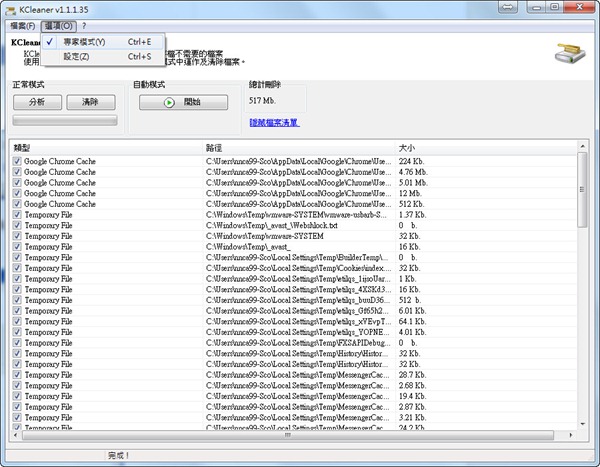Uncheck the Google Chrome Cache 4.76 Mb row

pos(17,172)
